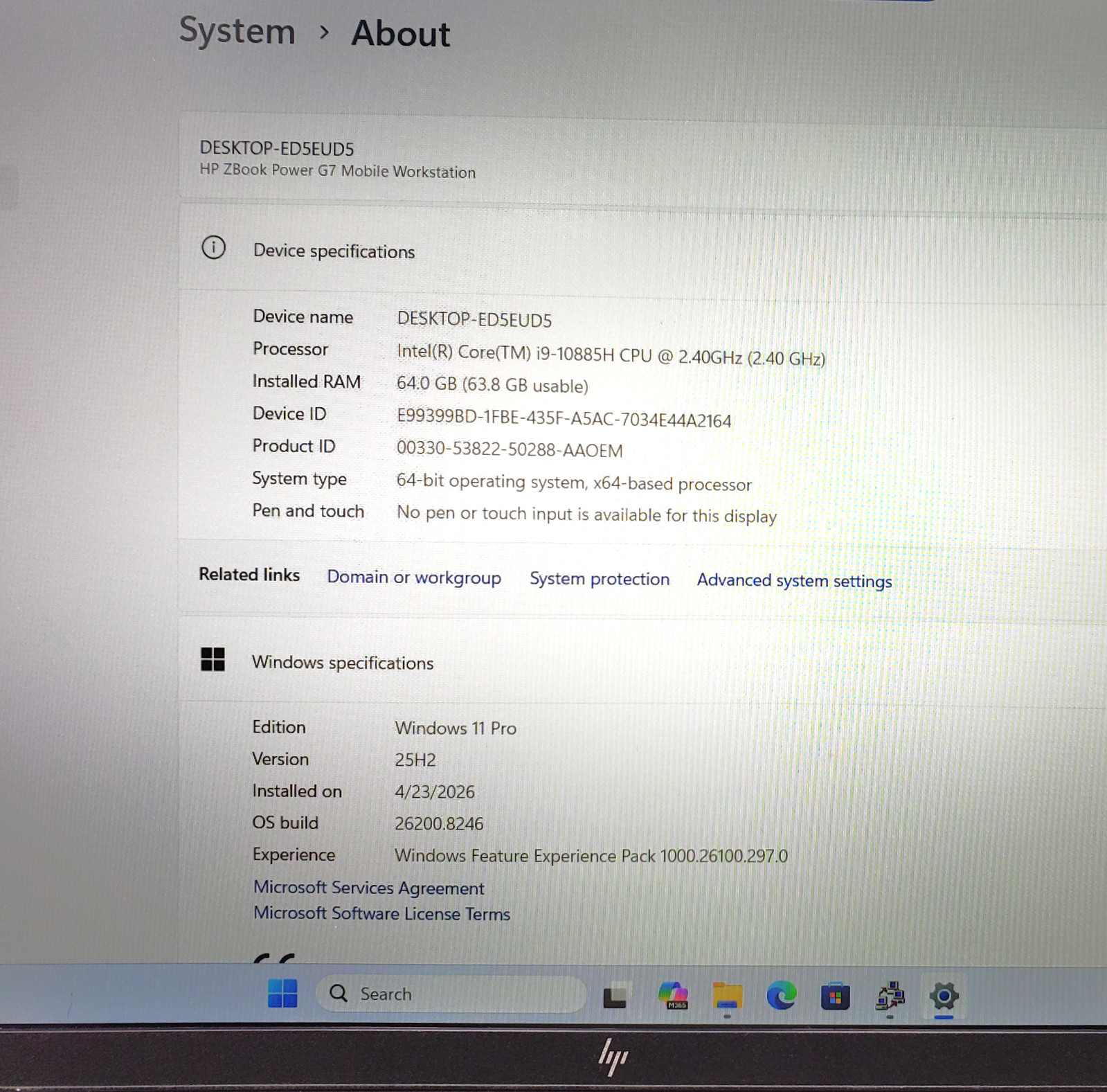Click the Windows specifications logo icon
1107x1092 pixels.
pos(213,659)
